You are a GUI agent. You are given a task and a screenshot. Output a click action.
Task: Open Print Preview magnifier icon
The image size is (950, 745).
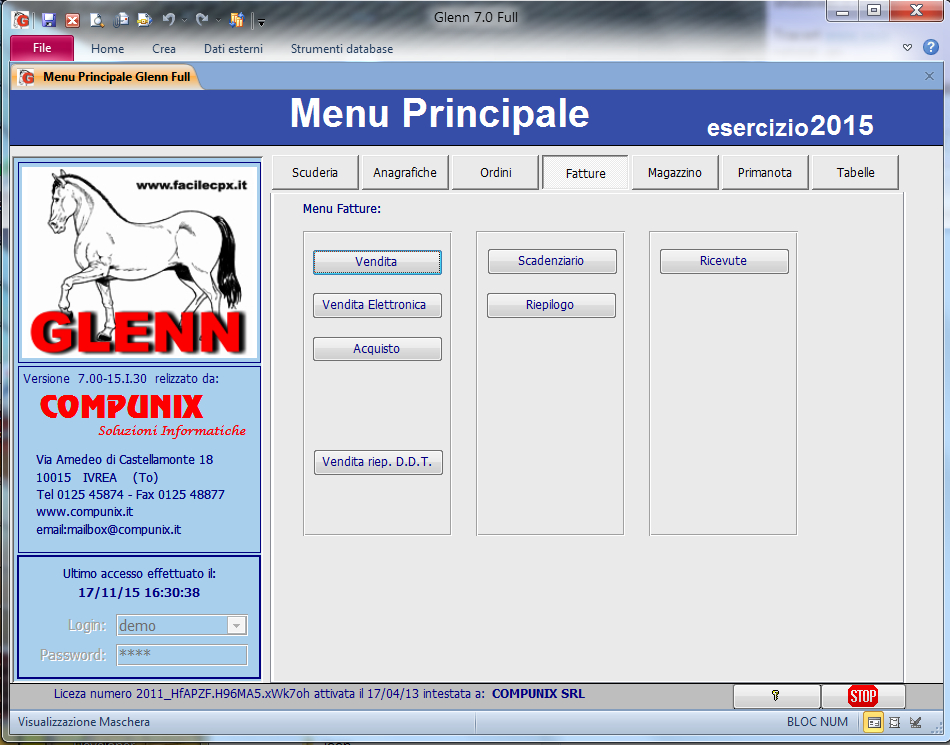96,21
